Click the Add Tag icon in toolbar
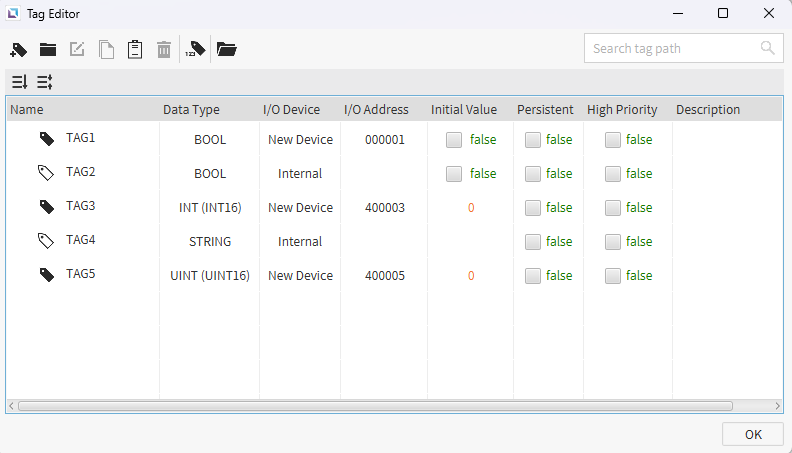 click(18, 49)
